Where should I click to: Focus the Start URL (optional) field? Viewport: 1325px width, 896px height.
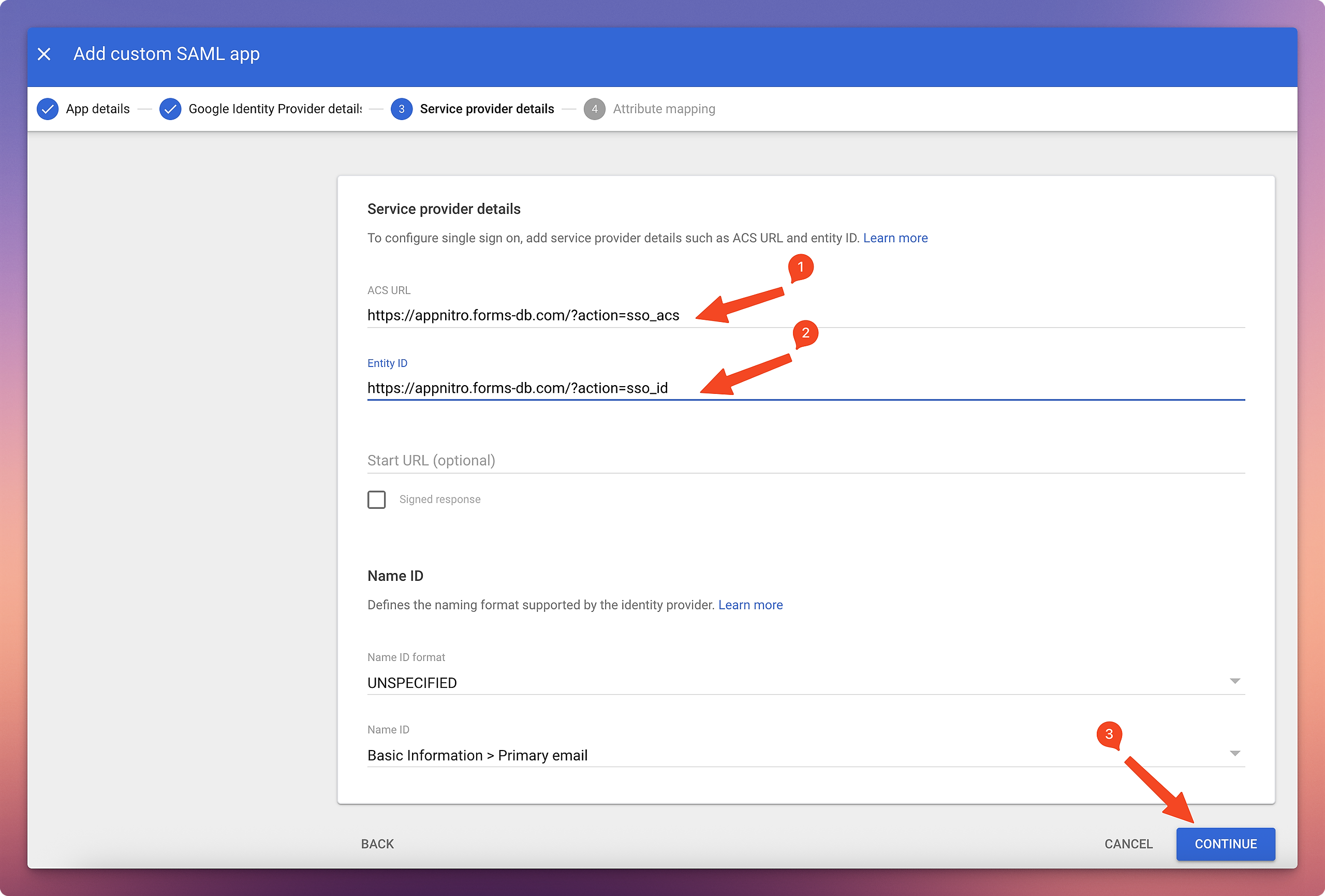pos(798,460)
